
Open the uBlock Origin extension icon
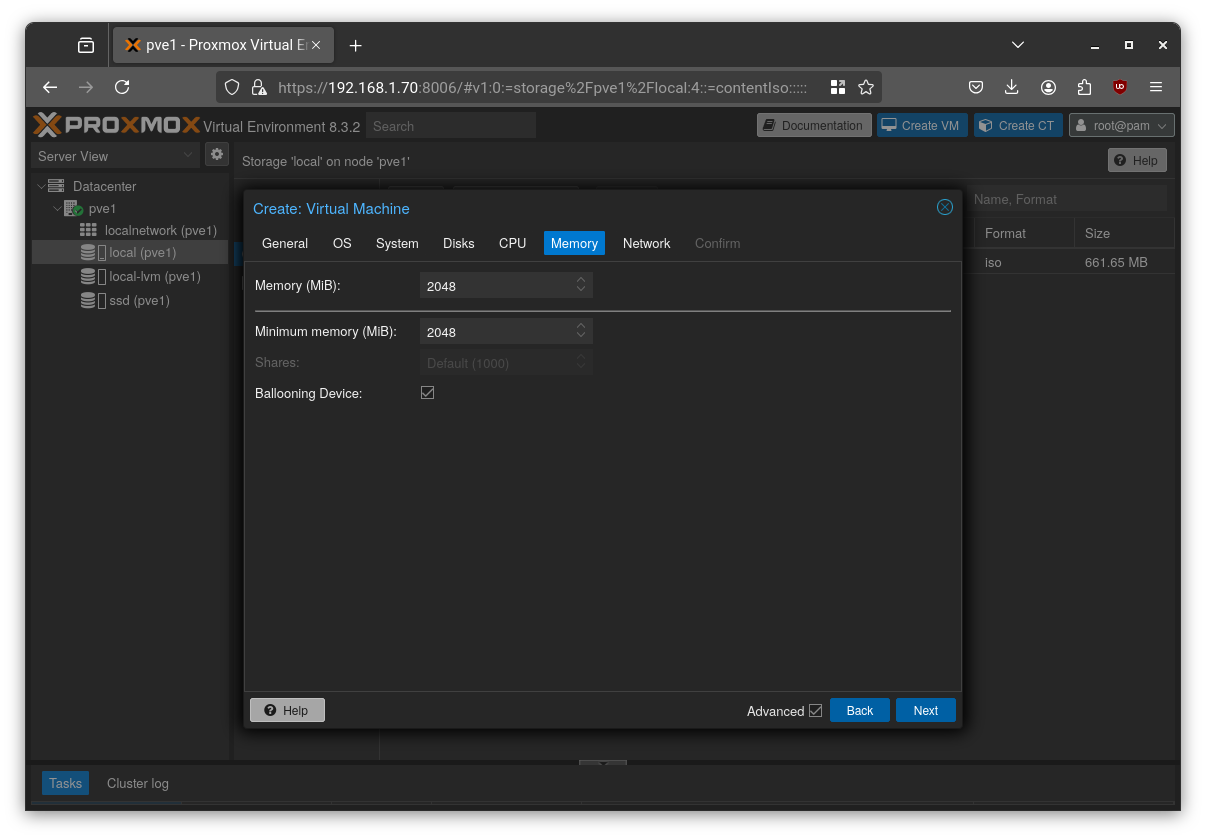[1119, 87]
